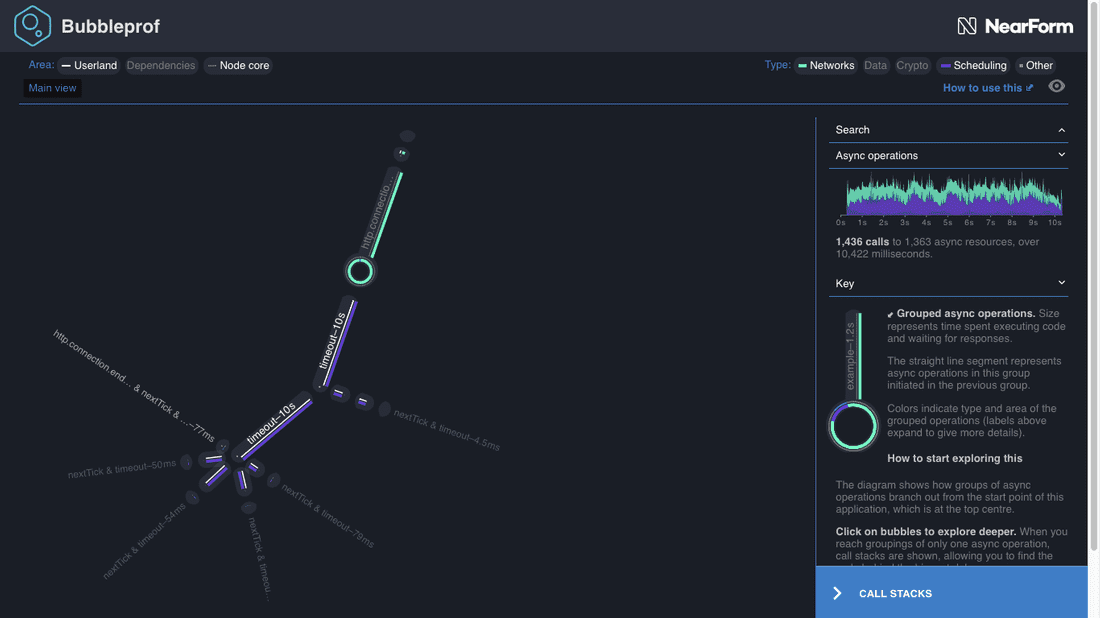
Task: Select the nextTick & timeout–50ms bubble
Action: pyautogui.click(x=186, y=462)
